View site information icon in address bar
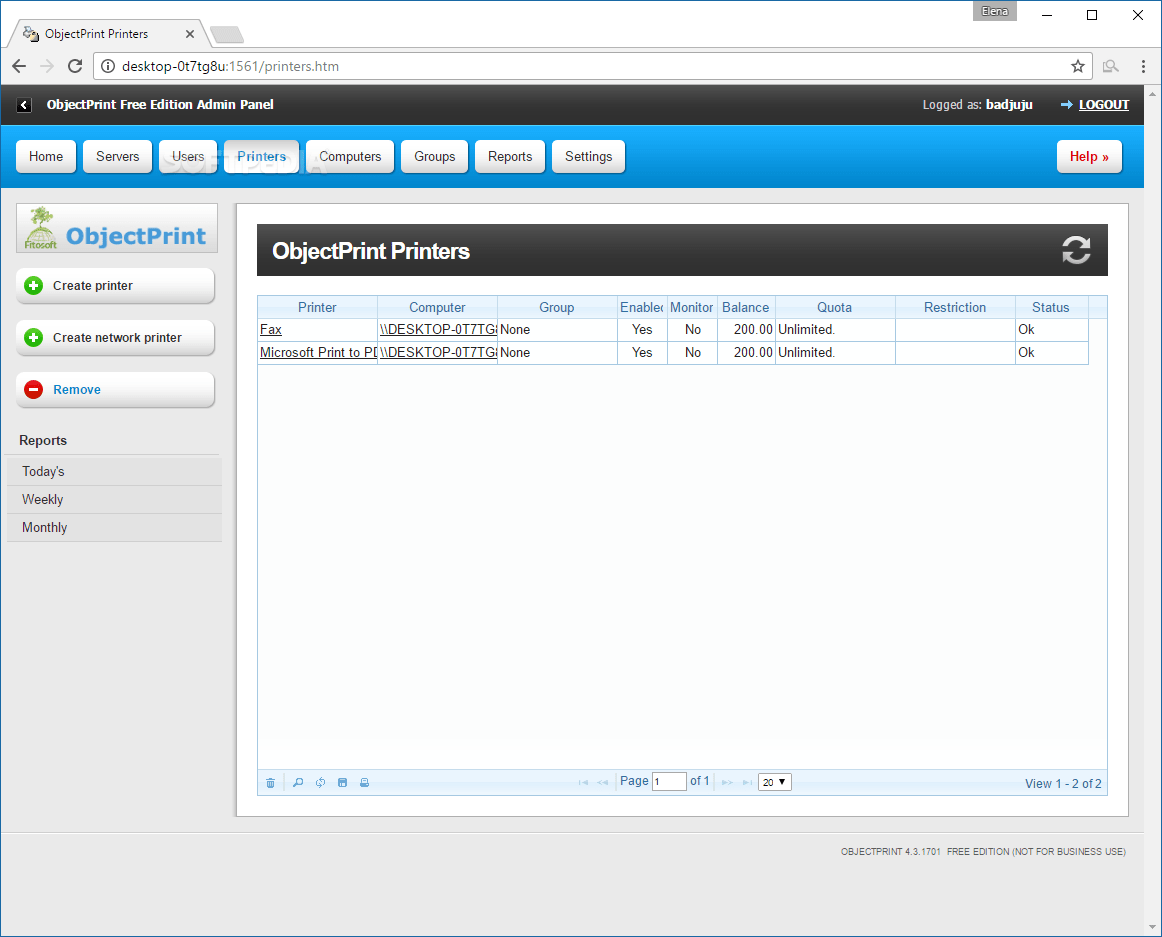1162x937 pixels. (107, 66)
